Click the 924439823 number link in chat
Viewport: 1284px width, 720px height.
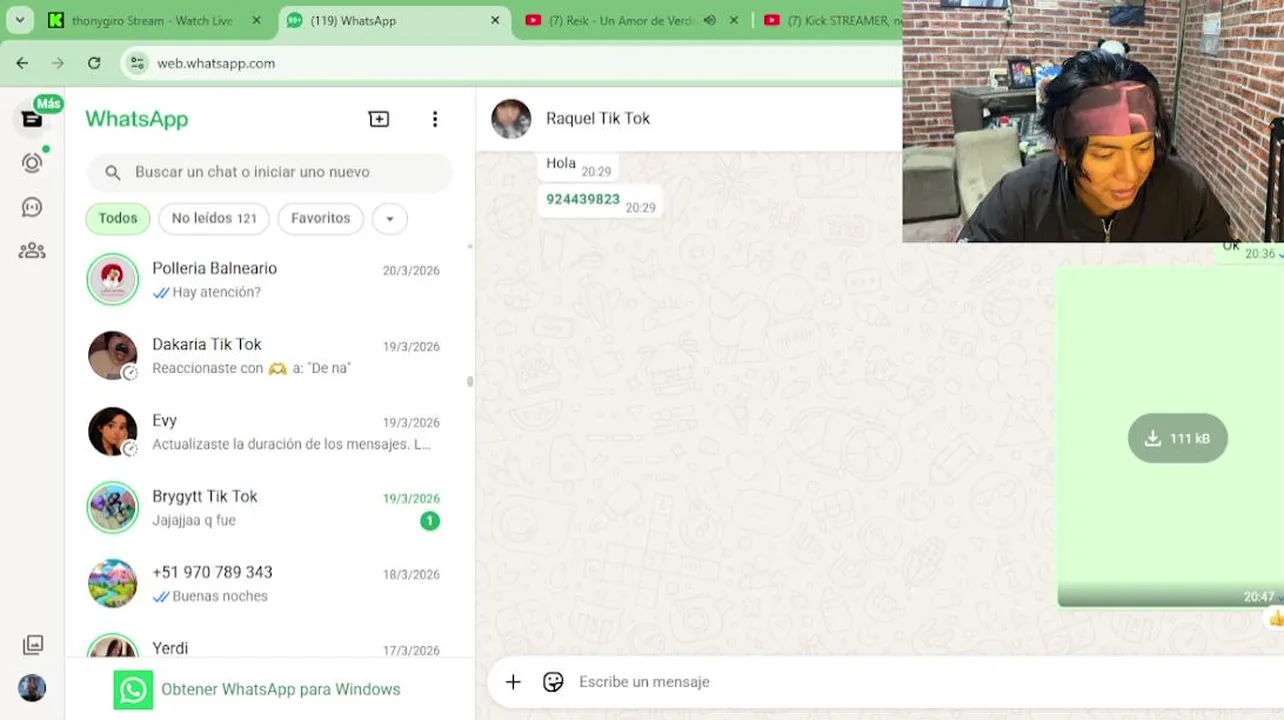click(x=583, y=199)
